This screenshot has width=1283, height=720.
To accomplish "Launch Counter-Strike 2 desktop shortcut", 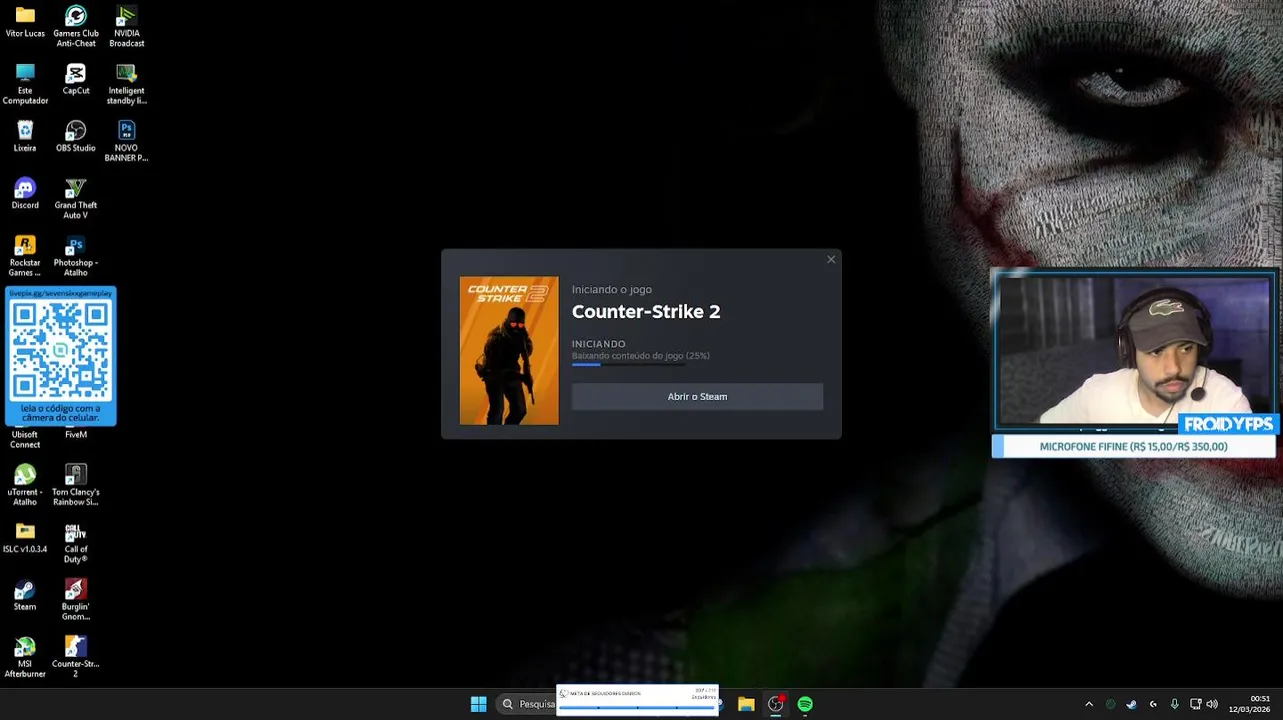I will click(x=76, y=657).
